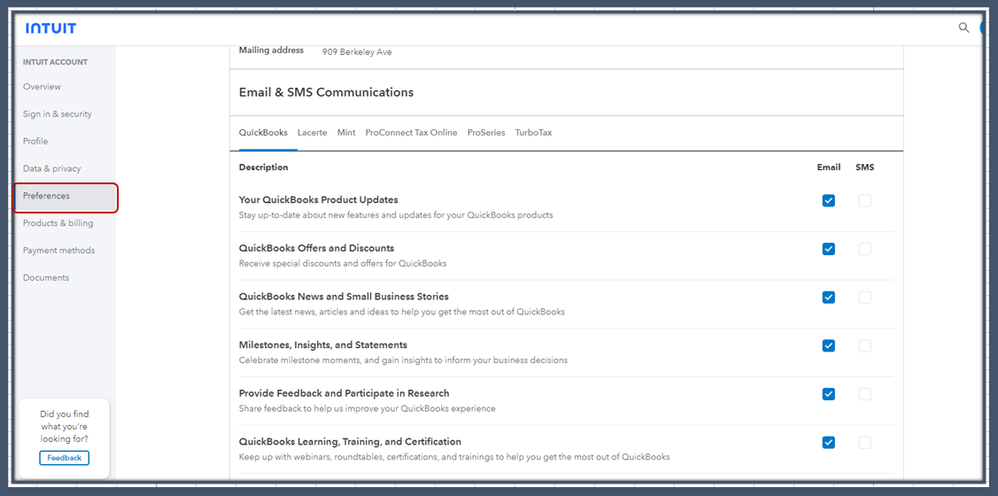
Task: Click QuickBooks News and Small Business Stories title
Action: (x=344, y=297)
